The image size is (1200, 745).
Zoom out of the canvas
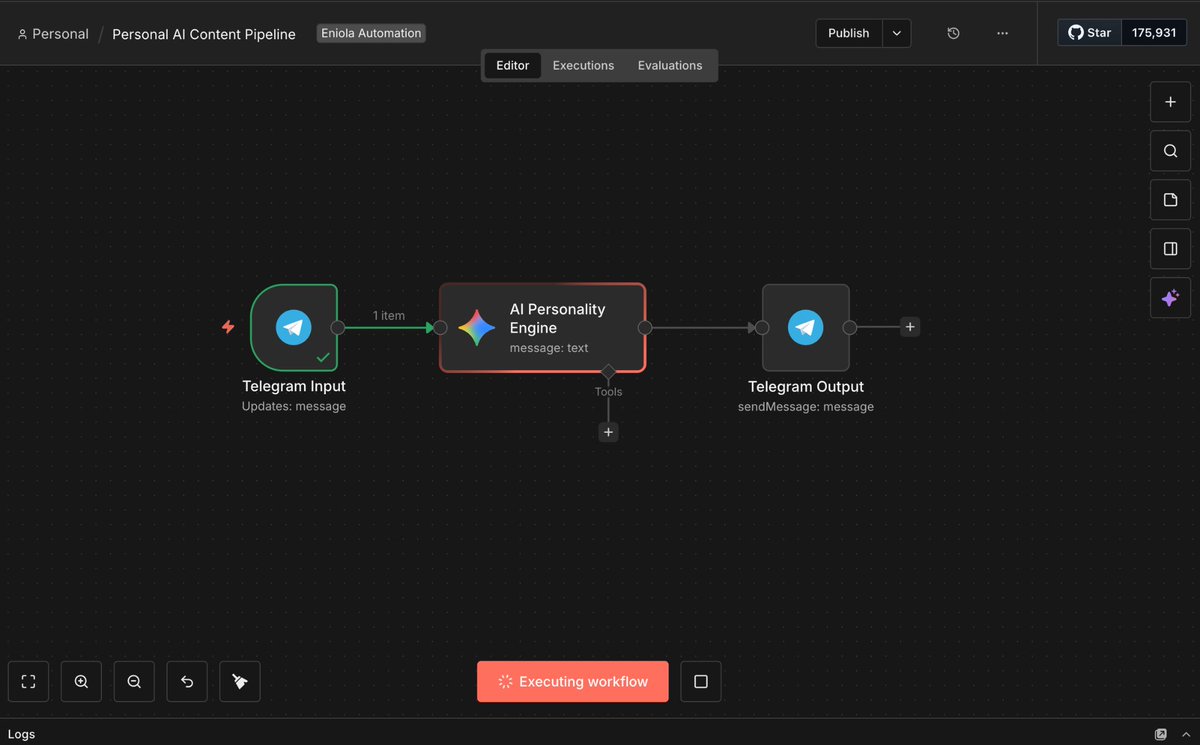click(134, 682)
